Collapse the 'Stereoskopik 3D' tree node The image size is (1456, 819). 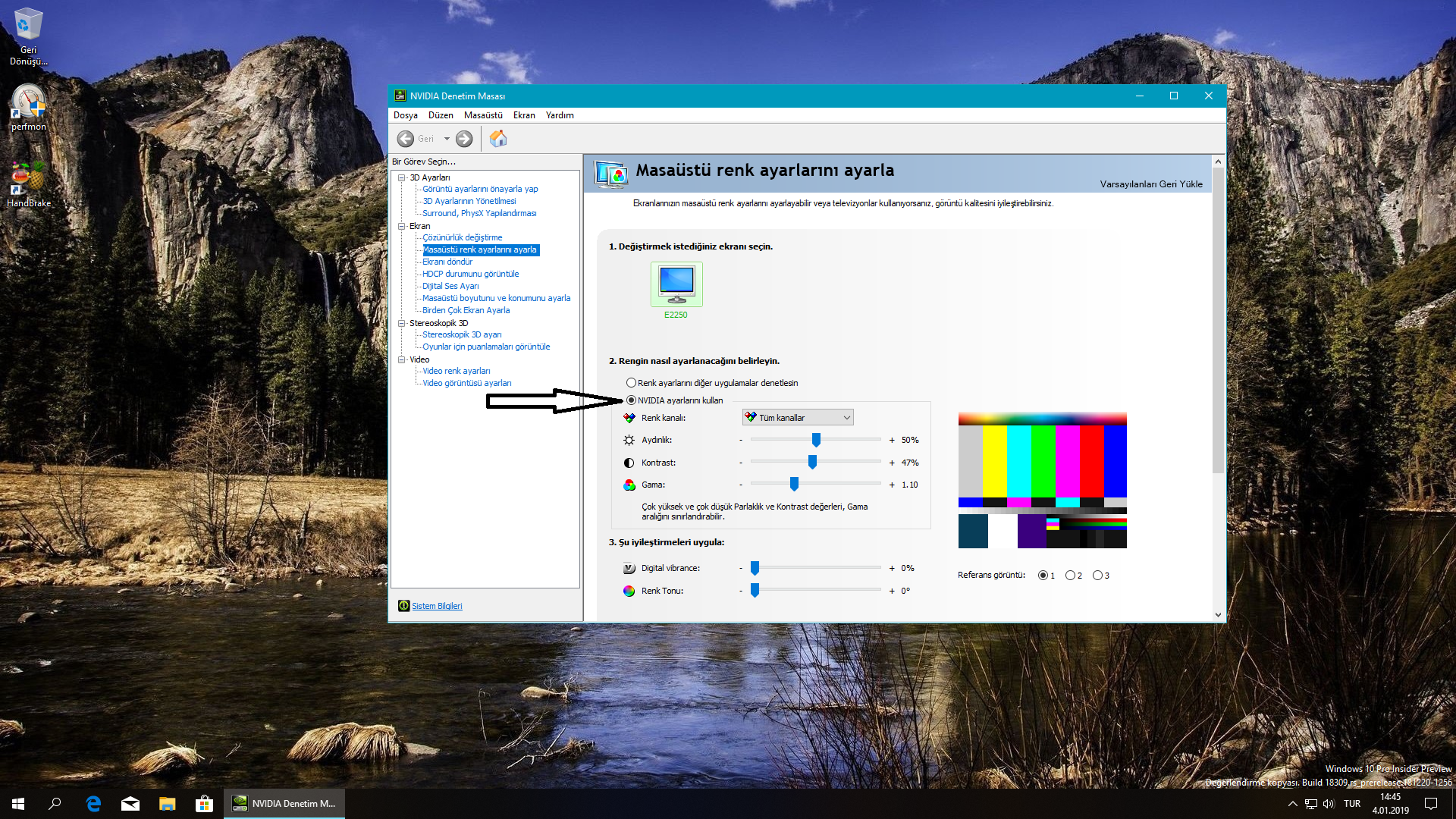[x=402, y=323]
